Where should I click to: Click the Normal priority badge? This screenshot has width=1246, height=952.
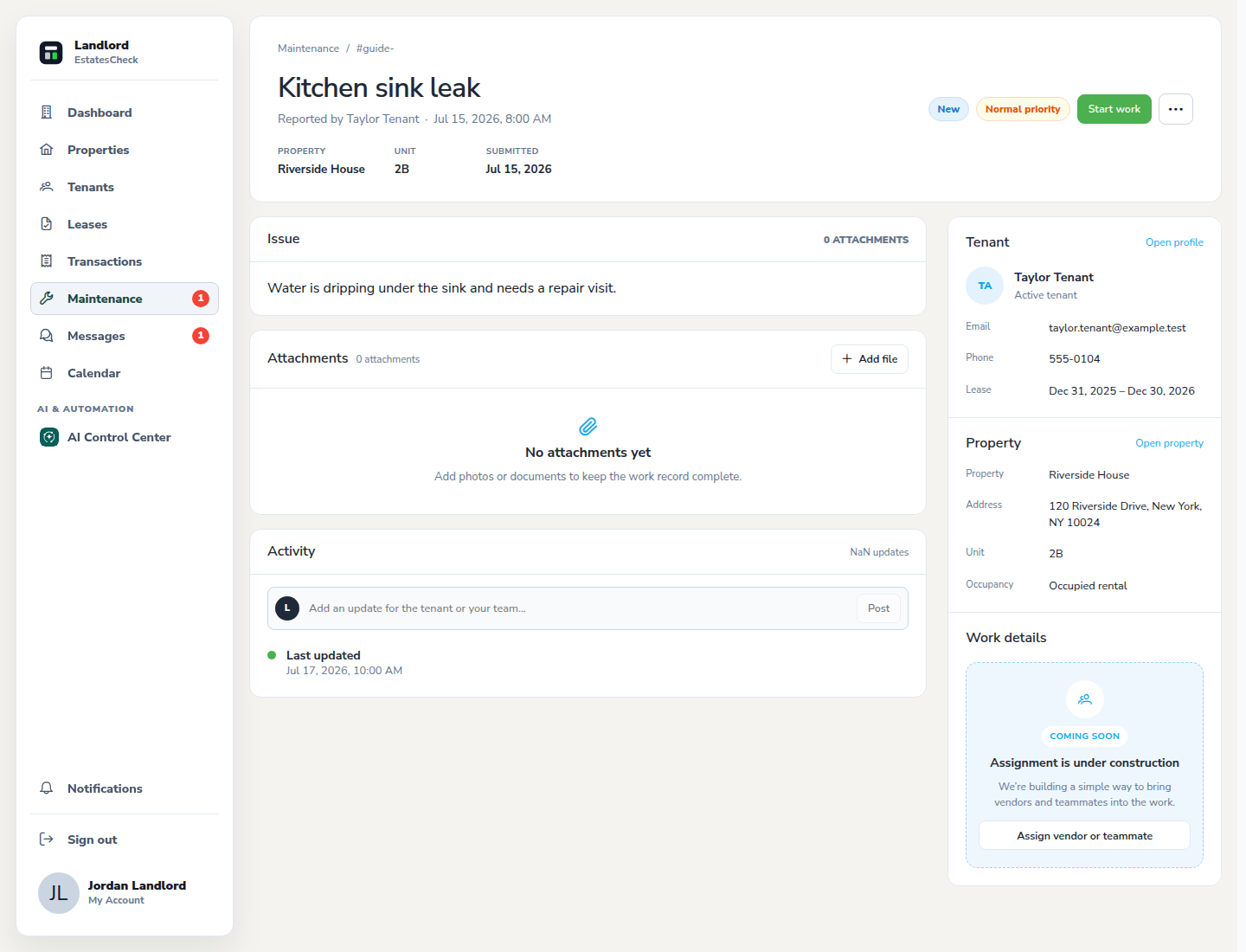[1023, 109]
